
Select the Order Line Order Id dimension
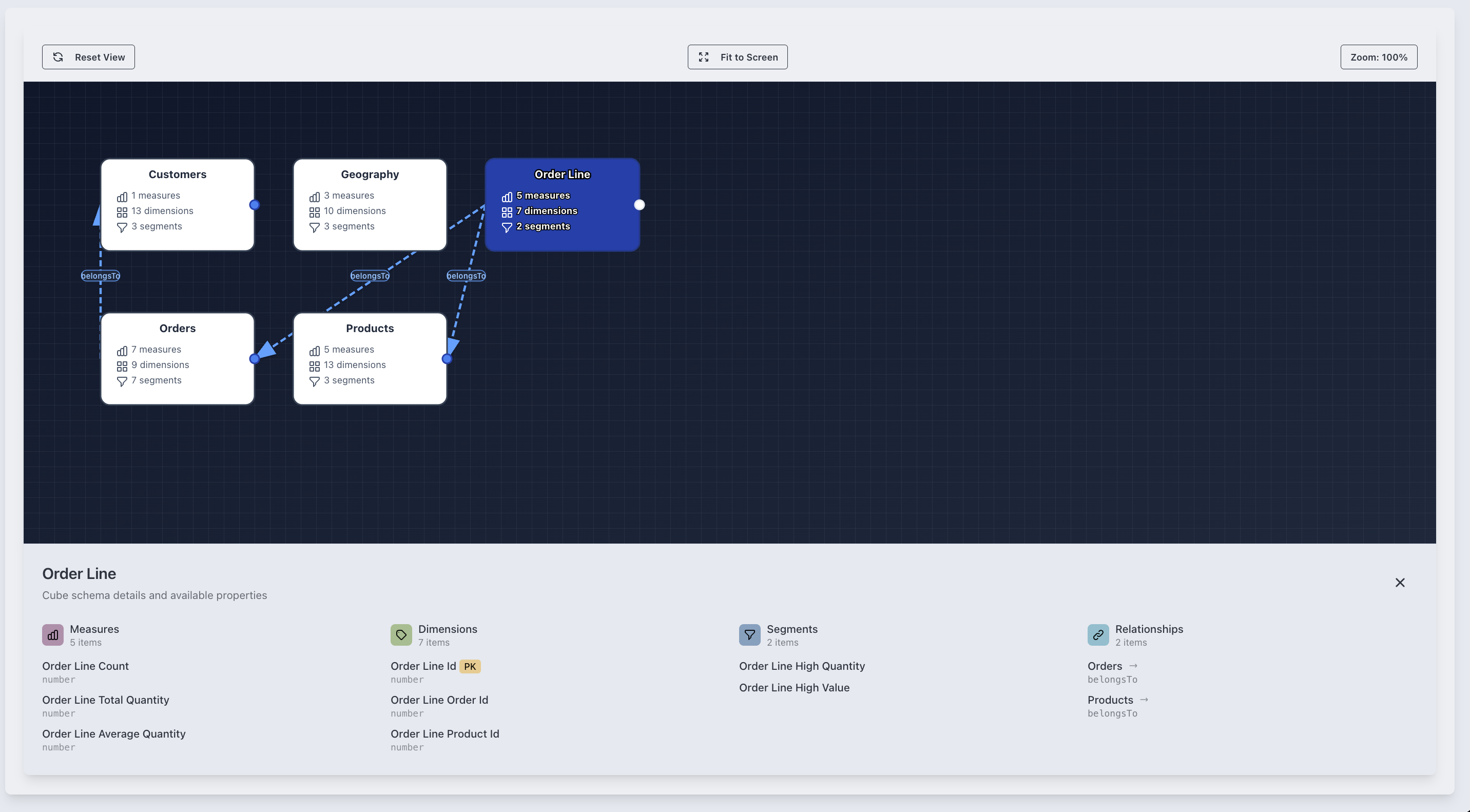[439, 700]
